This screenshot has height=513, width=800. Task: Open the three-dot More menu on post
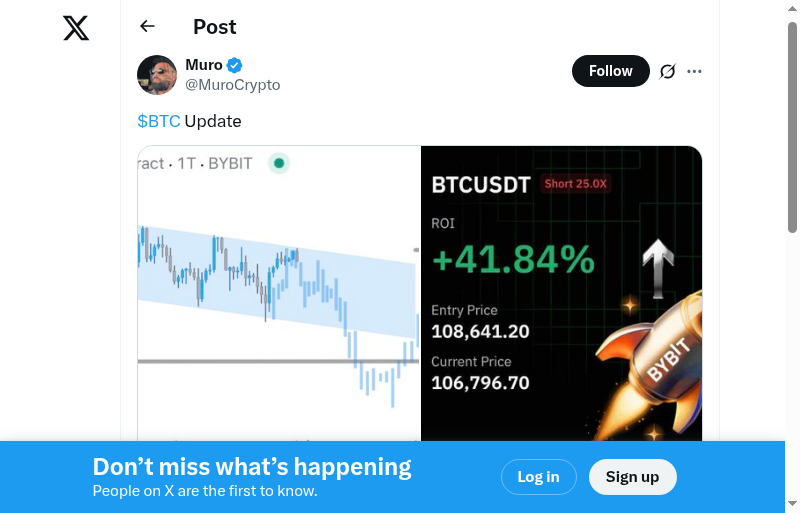695,71
